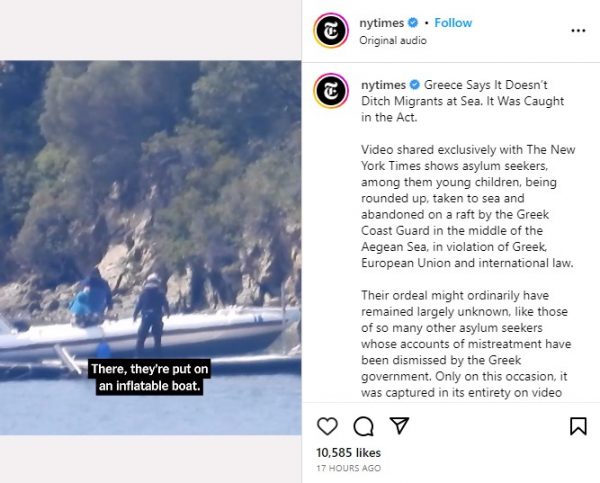Open nytimes username in the caption
The image size is (600, 483).
[383, 85]
